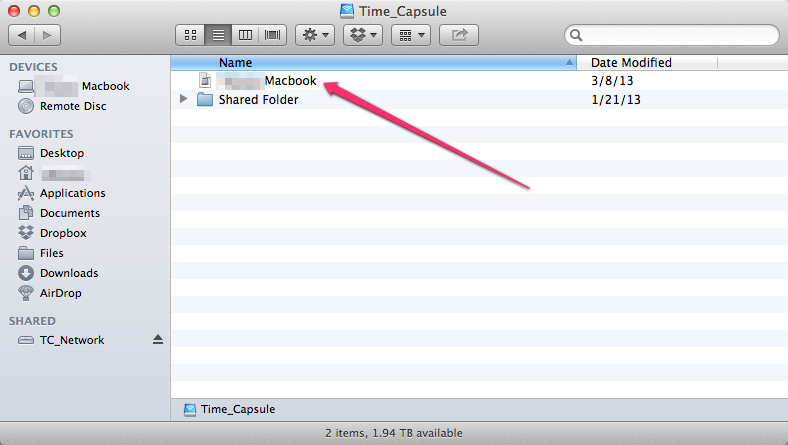Sort by the Name column header
The height and width of the screenshot is (445, 788).
click(x=373, y=63)
